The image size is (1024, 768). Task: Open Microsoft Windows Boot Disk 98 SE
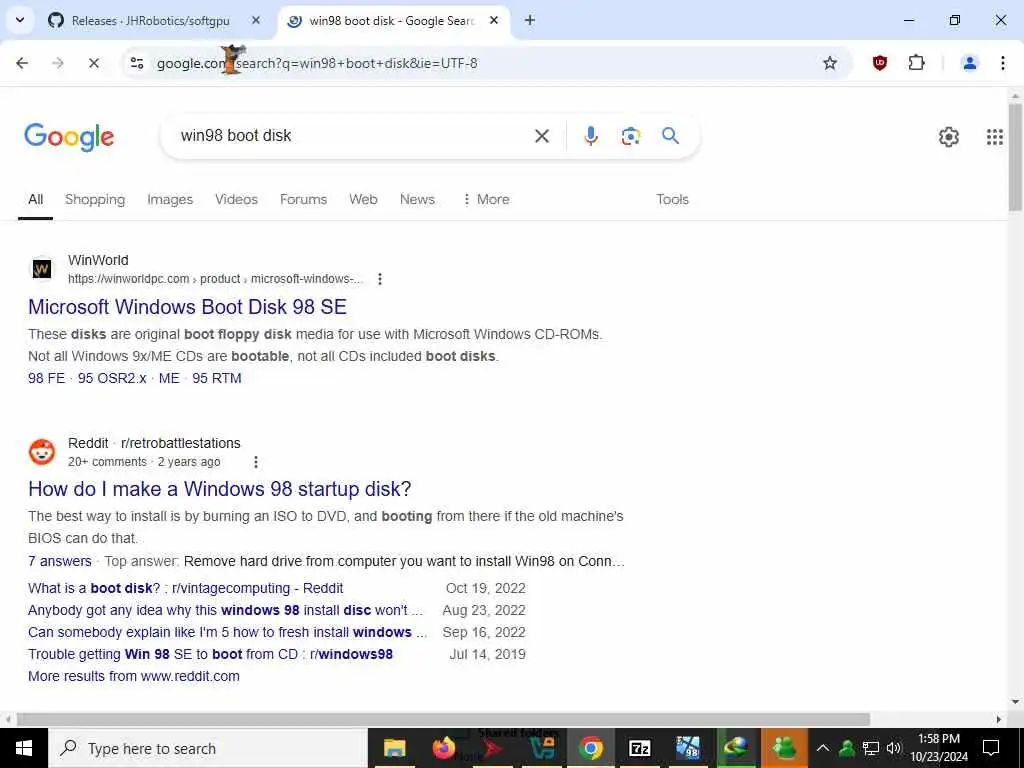click(187, 306)
